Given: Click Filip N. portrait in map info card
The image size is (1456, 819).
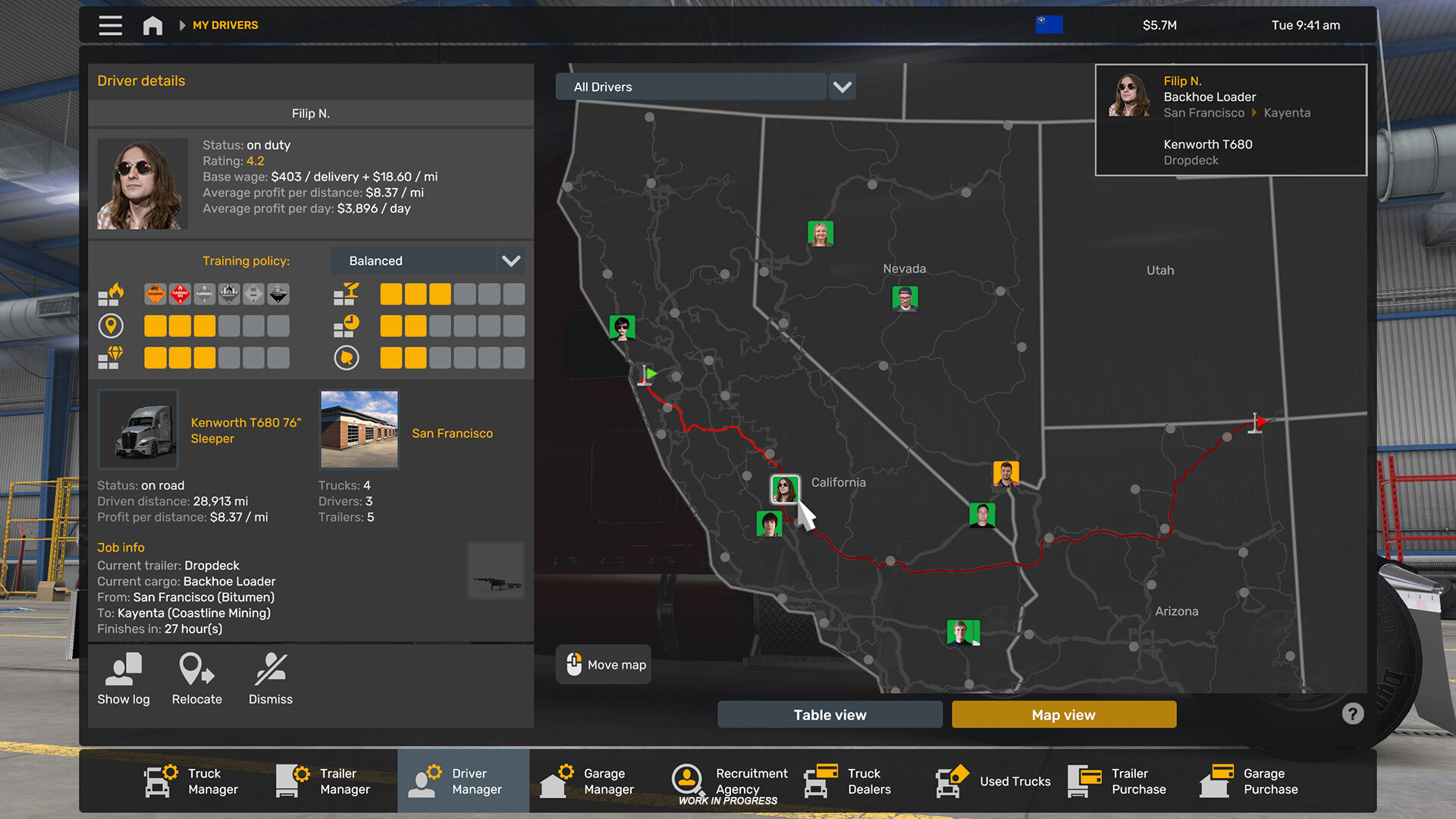Looking at the screenshot, I should 1128,95.
